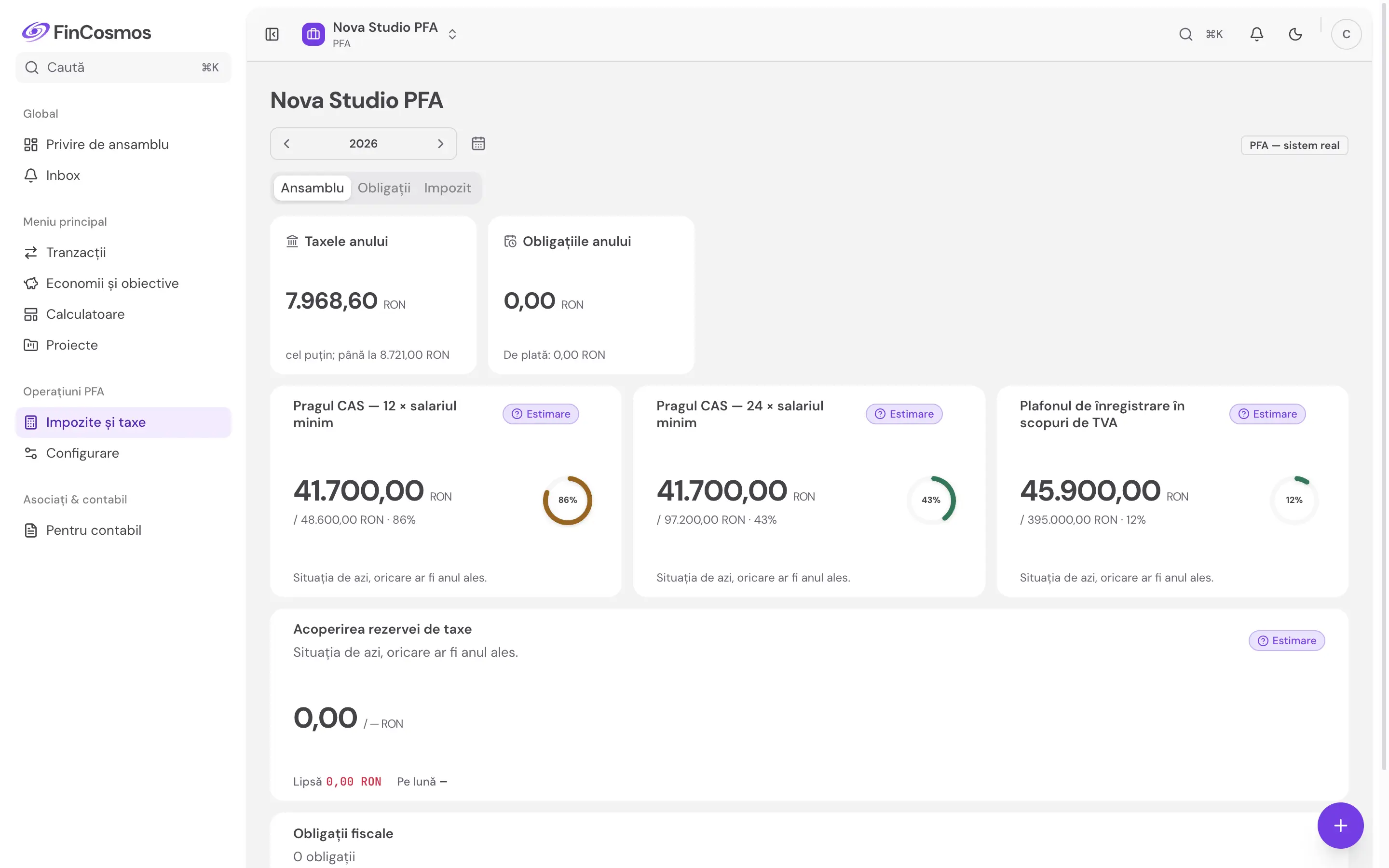Collapse the sidebar panel icon

(x=272, y=34)
